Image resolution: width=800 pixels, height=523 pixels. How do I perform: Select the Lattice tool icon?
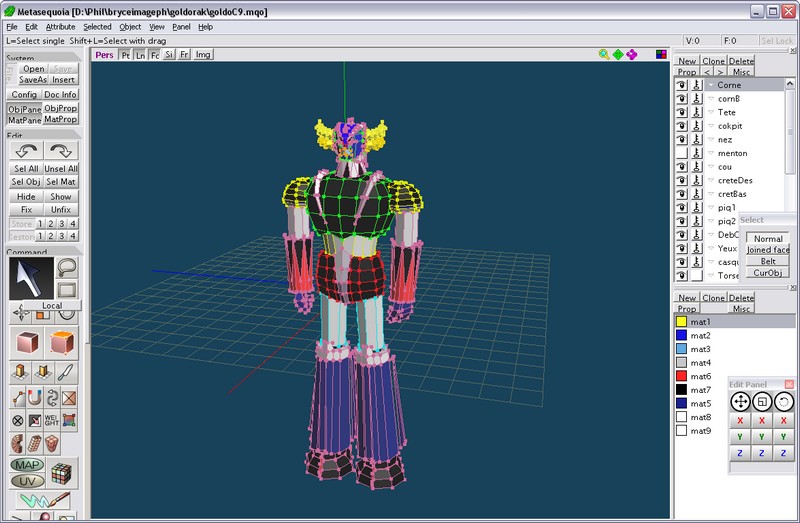pyautogui.click(x=52, y=444)
